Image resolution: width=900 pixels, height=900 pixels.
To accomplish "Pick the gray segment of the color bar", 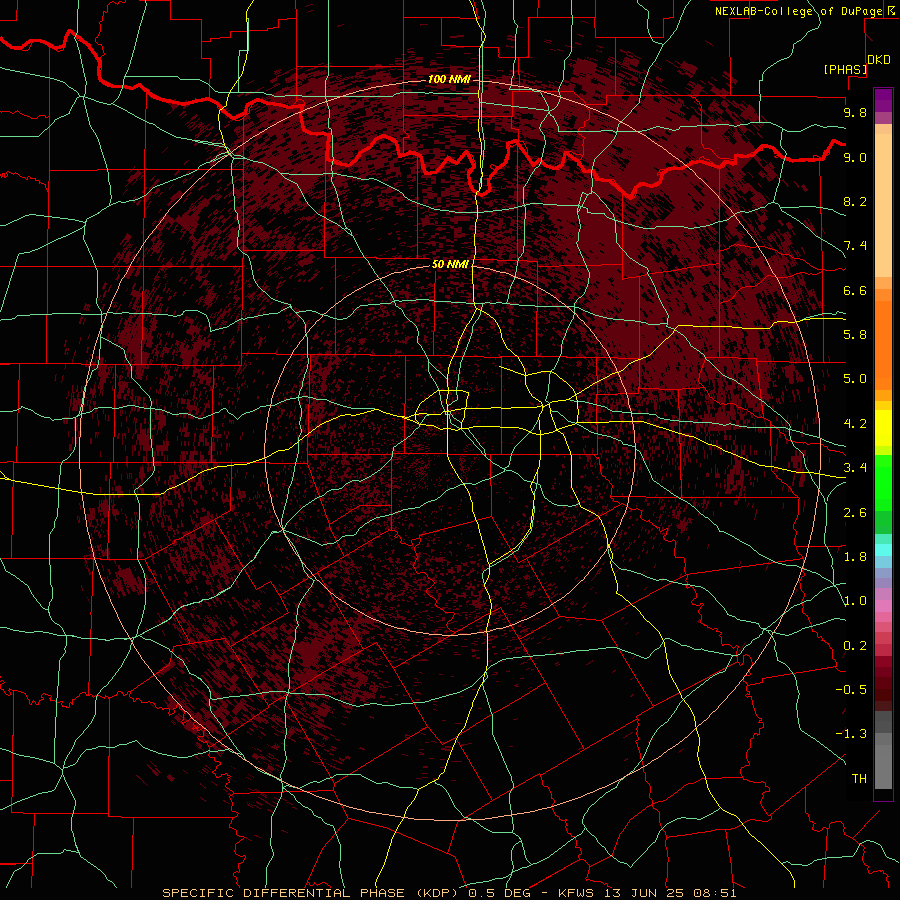I will [x=883, y=763].
